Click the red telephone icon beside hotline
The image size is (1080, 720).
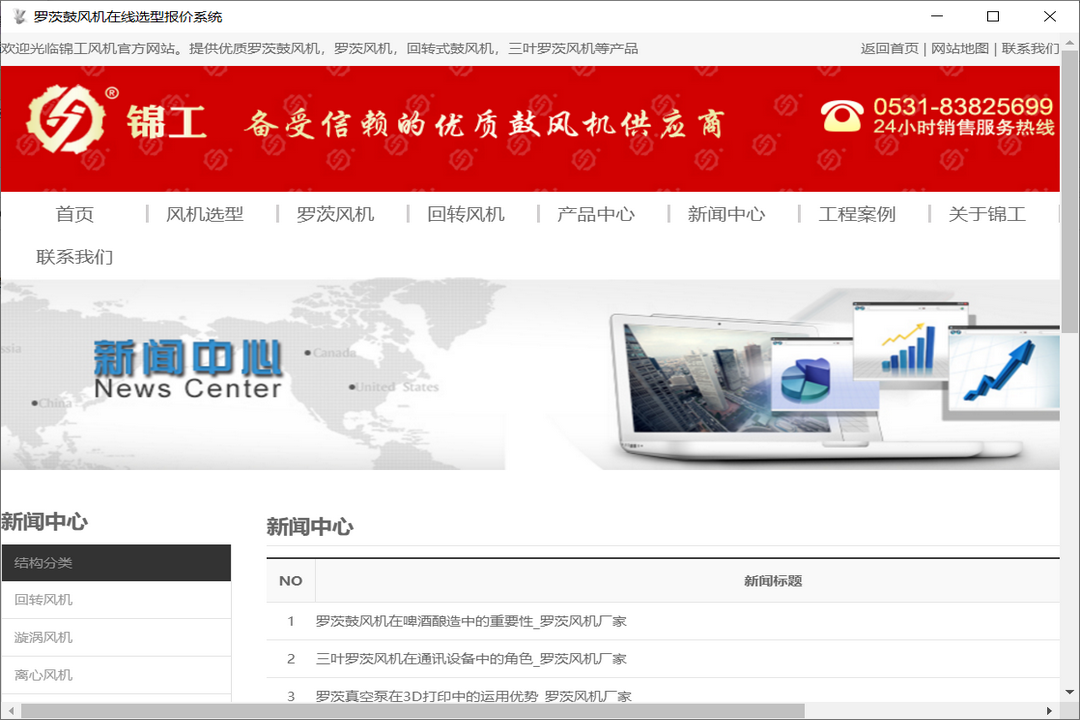[x=843, y=117]
